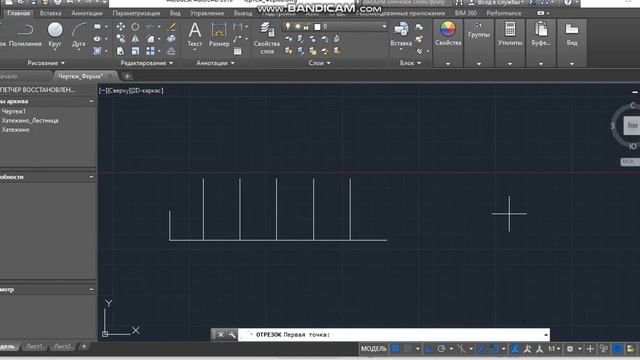Click the Leader annotation icon
The width and height of the screenshot is (640, 360).
point(237,39)
